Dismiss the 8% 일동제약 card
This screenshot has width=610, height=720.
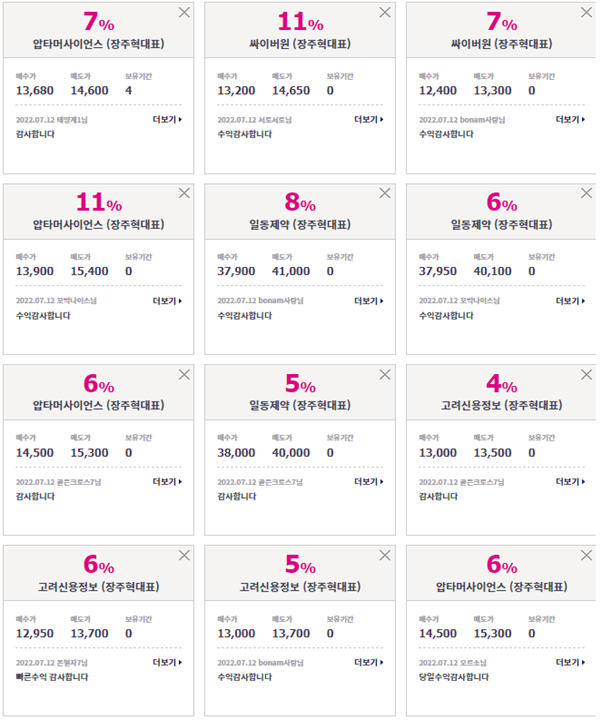pyautogui.click(x=385, y=193)
